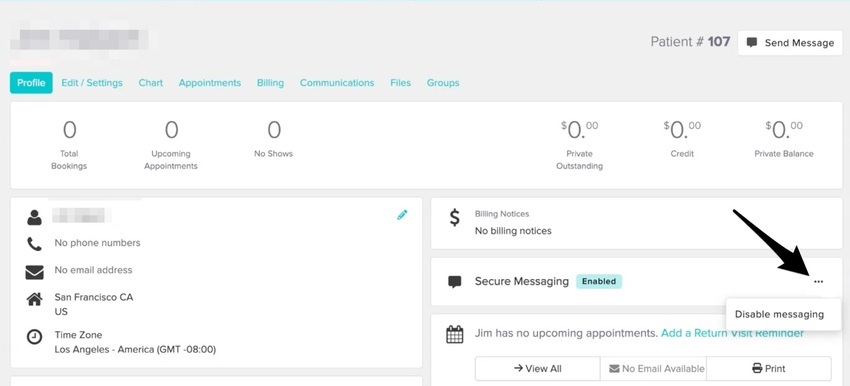Open the Groups tab
This screenshot has height=386, width=850.
point(443,83)
